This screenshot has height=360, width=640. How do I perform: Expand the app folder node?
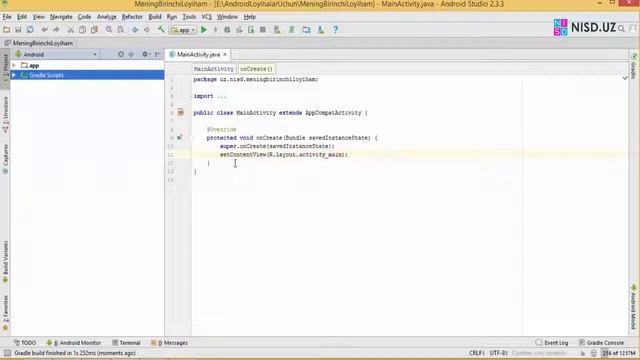(14, 65)
